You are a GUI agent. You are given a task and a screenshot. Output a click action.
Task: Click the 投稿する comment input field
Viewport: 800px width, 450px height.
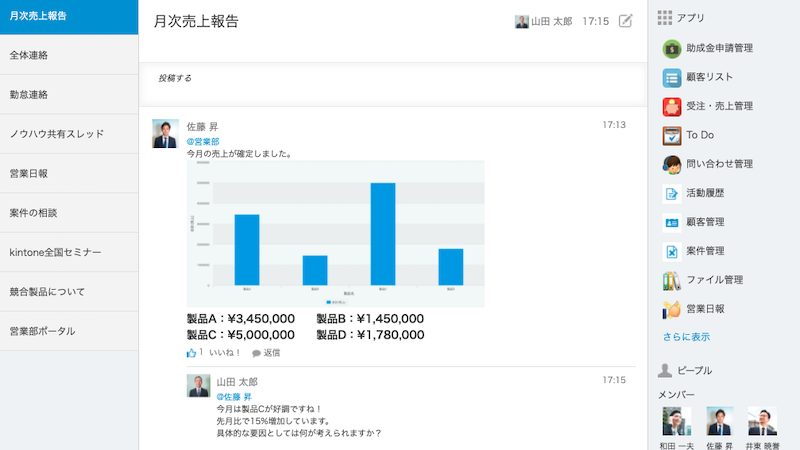tap(393, 78)
